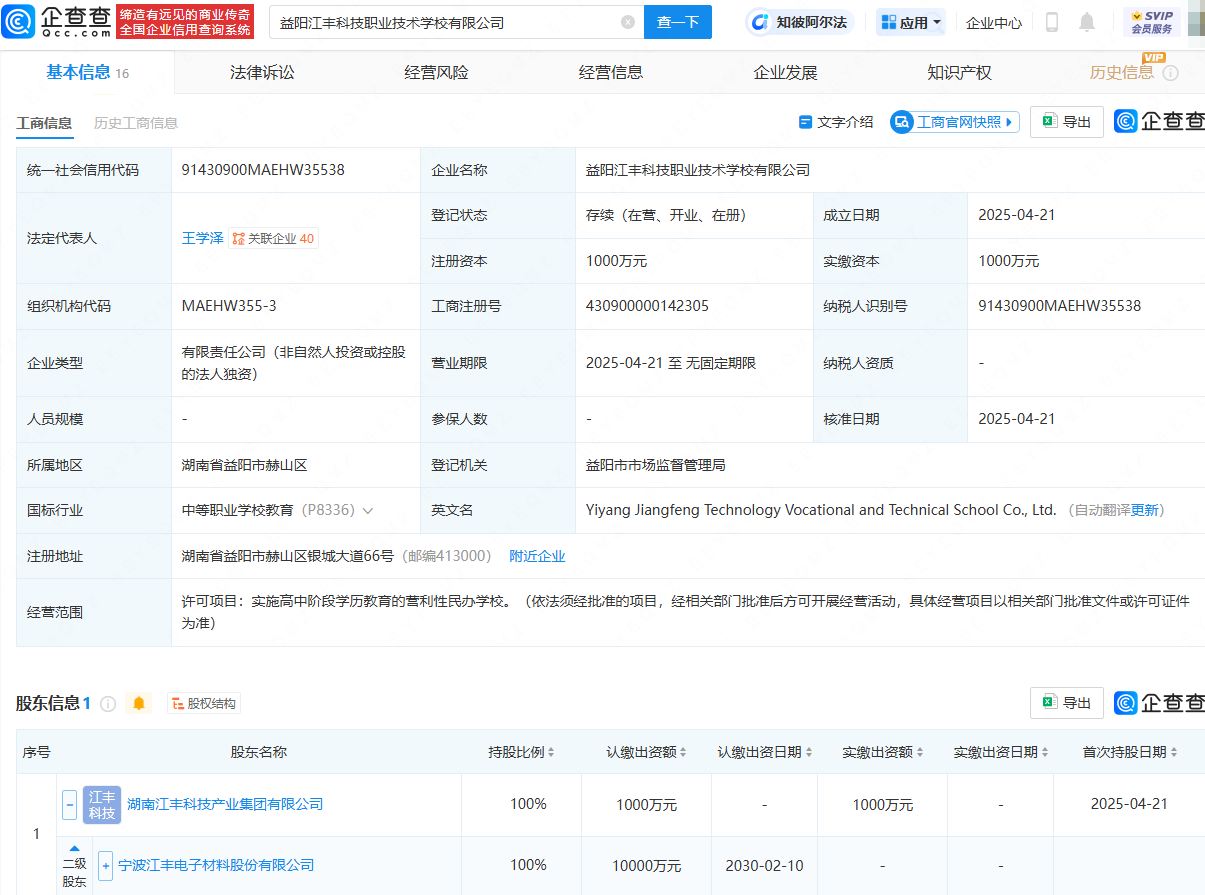Screen dimensions: 1205x895
Task: Export shareholder info with the 导出 button
Action: coord(1067,703)
